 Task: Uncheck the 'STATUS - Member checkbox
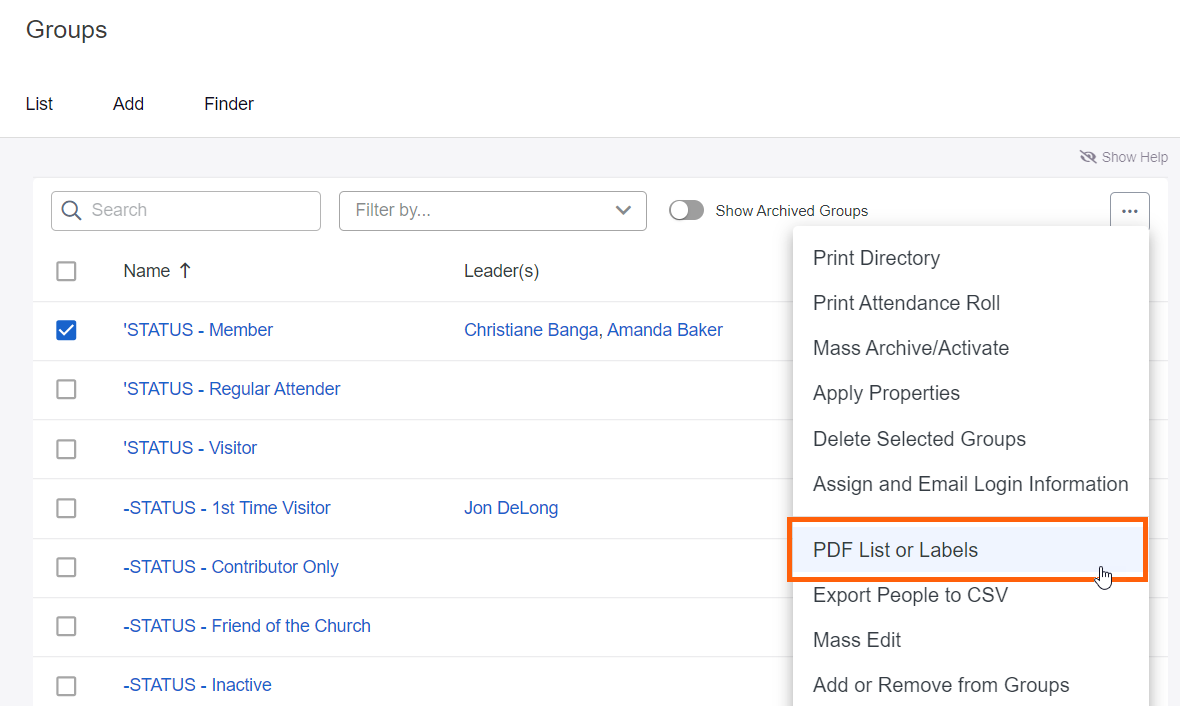point(66,330)
